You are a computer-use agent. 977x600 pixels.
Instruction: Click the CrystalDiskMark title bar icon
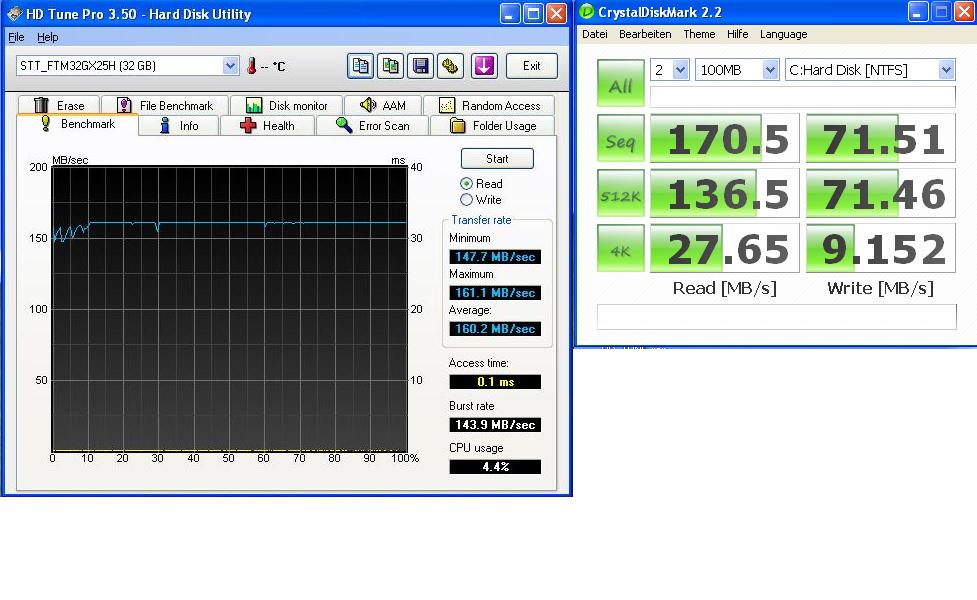tap(586, 12)
